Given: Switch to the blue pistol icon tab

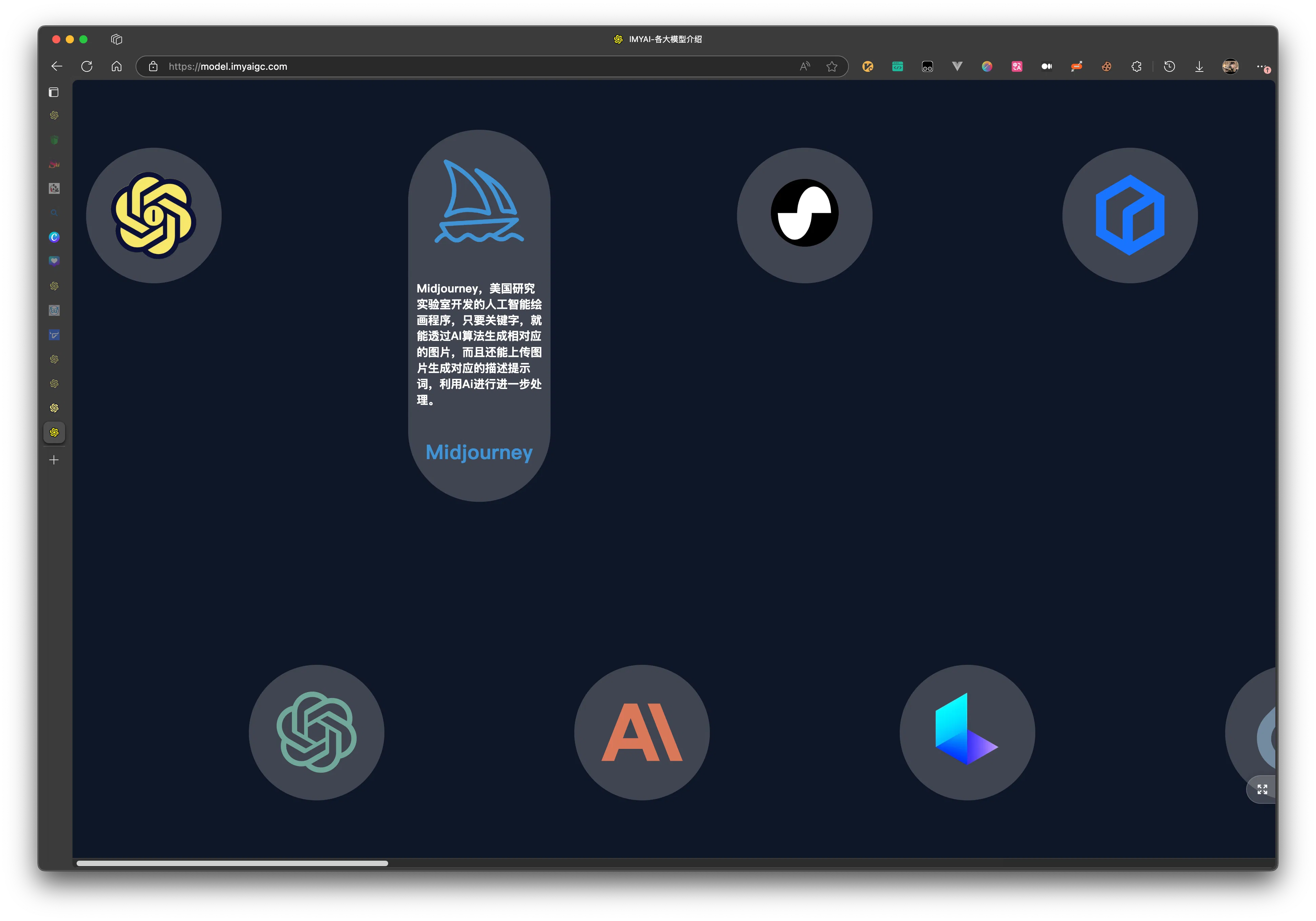Looking at the screenshot, I should click(x=54, y=335).
